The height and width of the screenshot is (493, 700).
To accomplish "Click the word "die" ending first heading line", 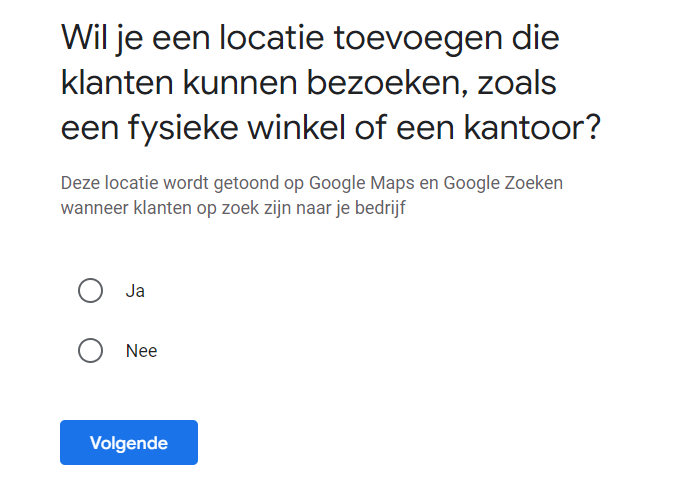I will (x=533, y=39).
